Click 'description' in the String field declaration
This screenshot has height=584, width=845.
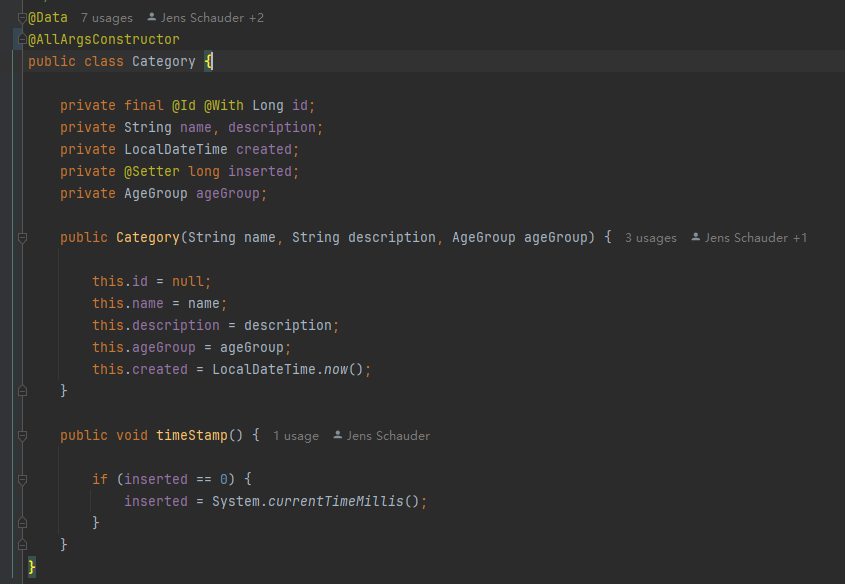(x=272, y=127)
